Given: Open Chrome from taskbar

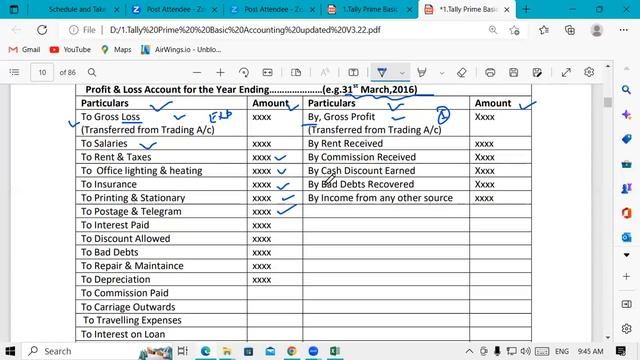Looking at the screenshot, I should click(x=291, y=351).
